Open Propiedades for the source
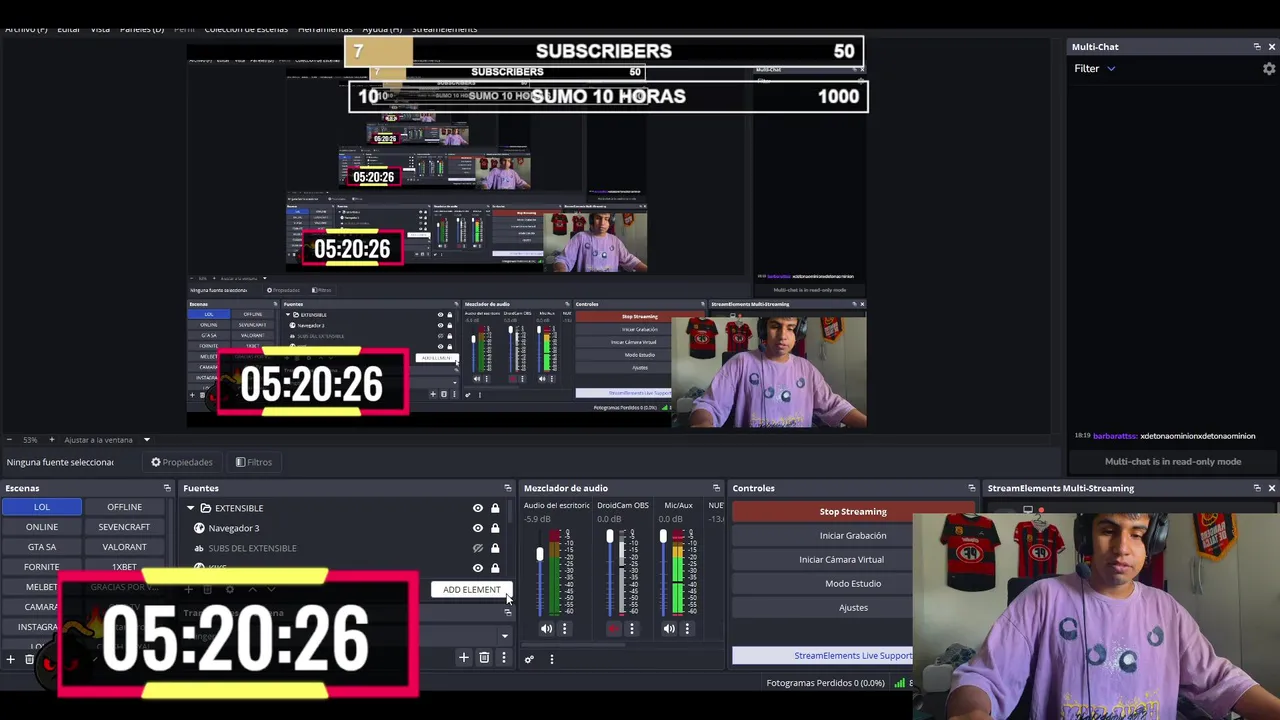This screenshot has width=1280, height=720. point(182,462)
